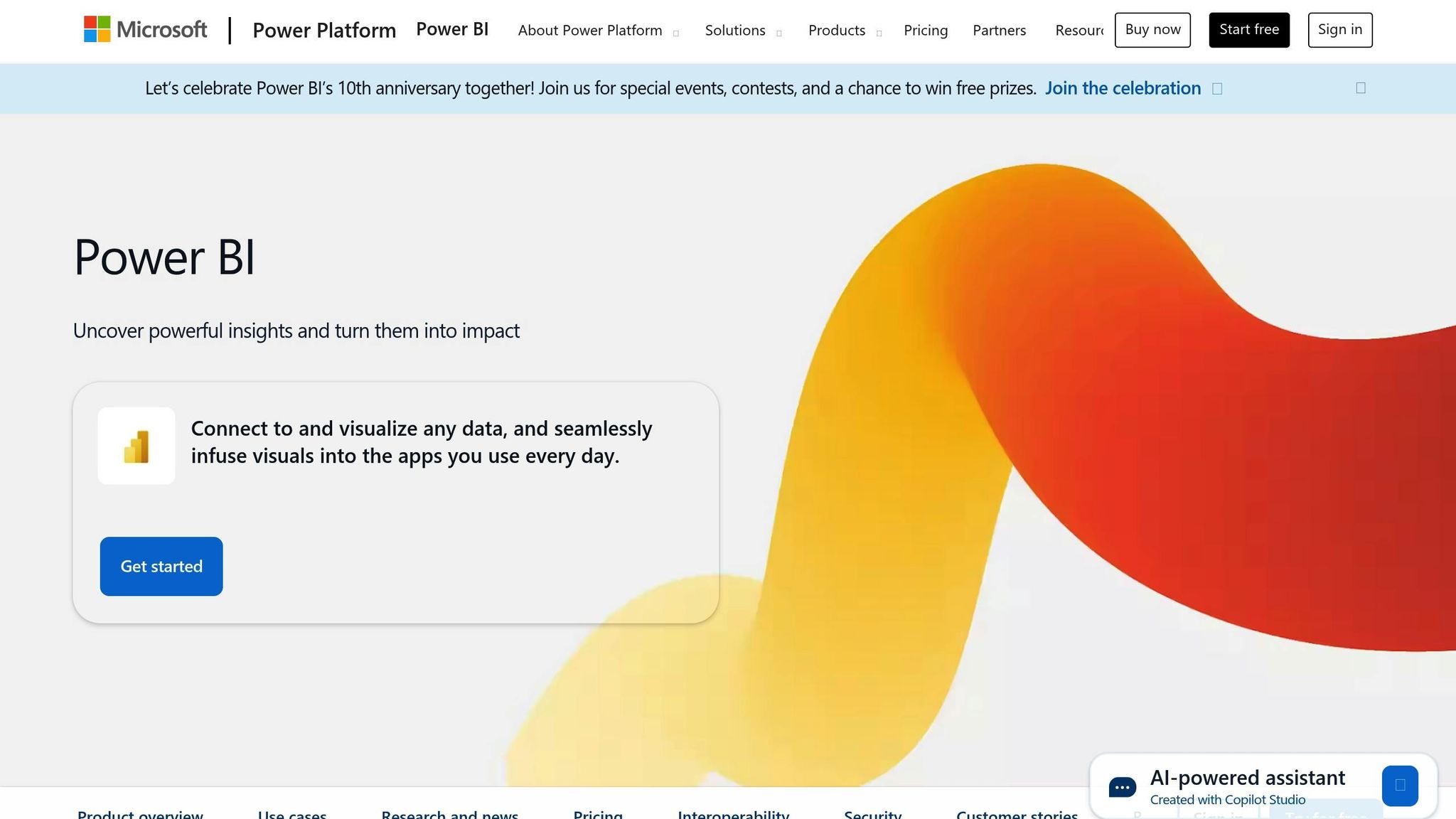Select Pricing in the top navigation
The height and width of the screenshot is (819, 1456).
926,31
